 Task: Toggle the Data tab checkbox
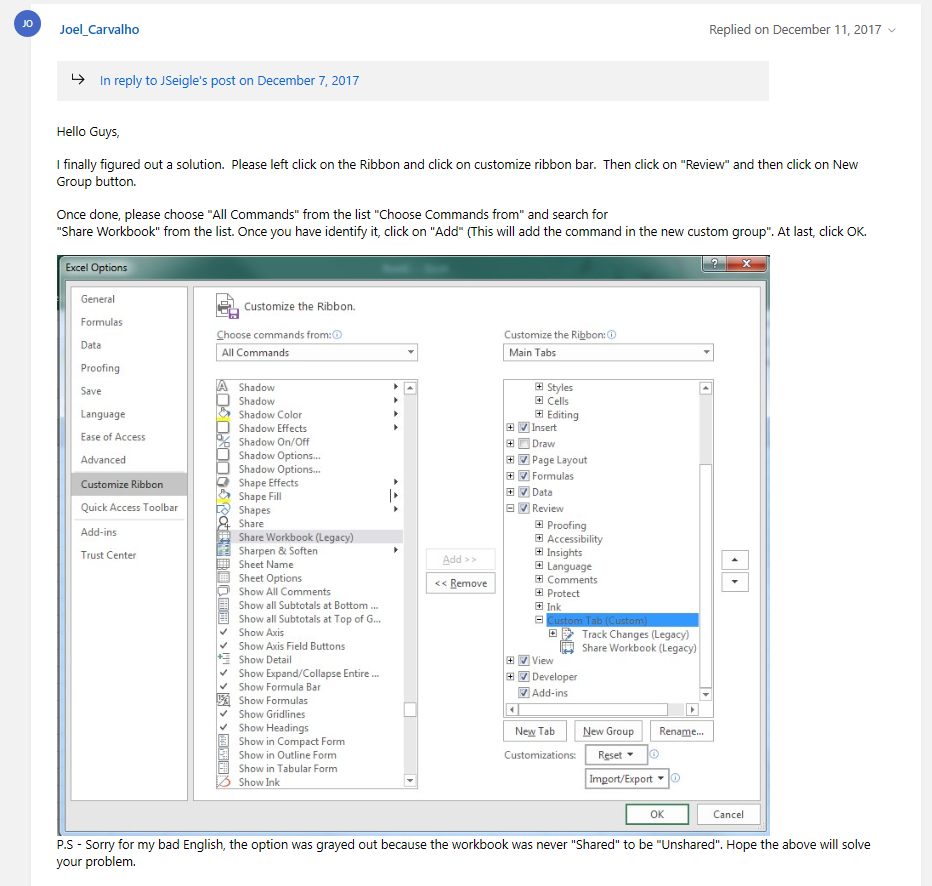(524, 491)
